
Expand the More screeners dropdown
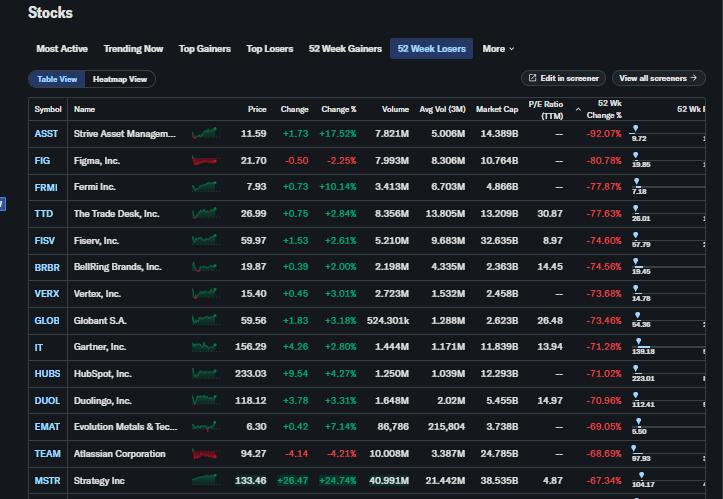pyautogui.click(x=498, y=49)
